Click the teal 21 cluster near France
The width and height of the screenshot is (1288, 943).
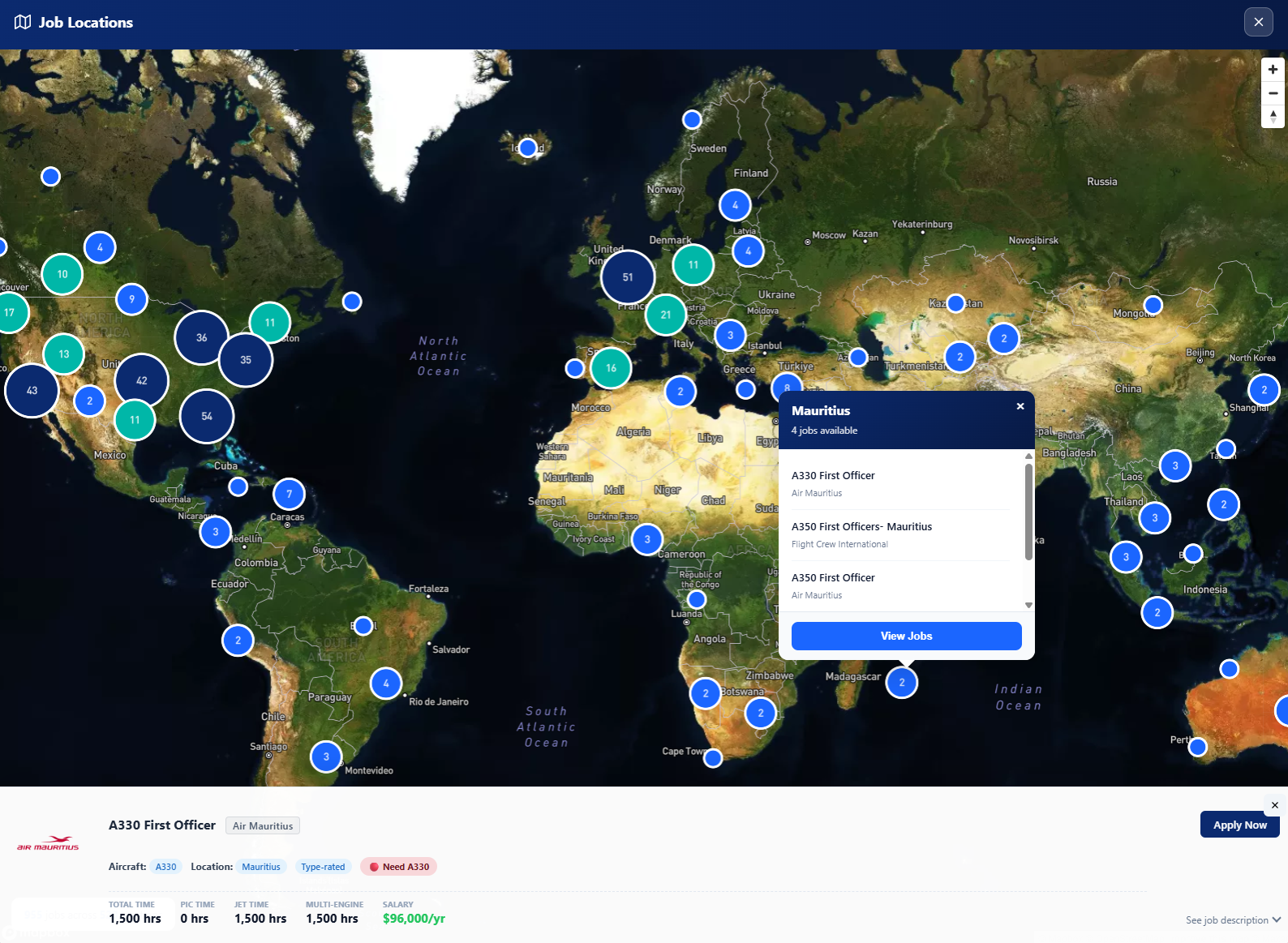coord(666,315)
